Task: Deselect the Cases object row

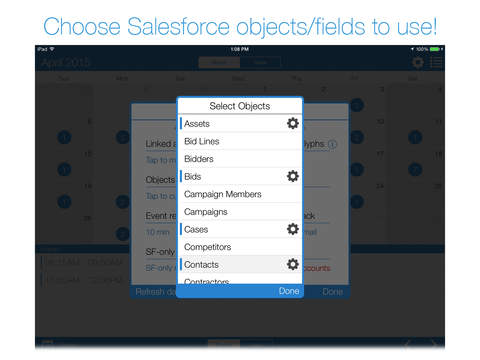Action: click(x=240, y=229)
